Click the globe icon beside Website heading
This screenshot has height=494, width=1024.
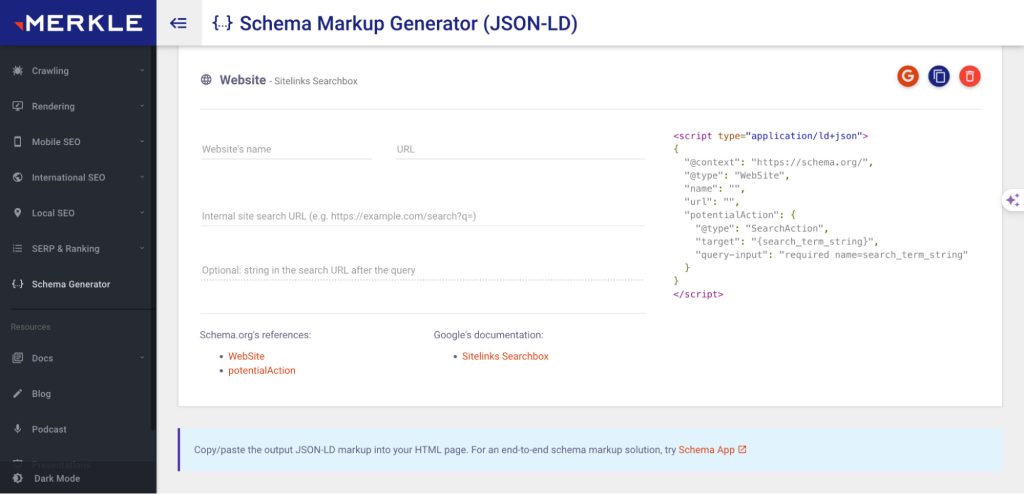coord(206,80)
